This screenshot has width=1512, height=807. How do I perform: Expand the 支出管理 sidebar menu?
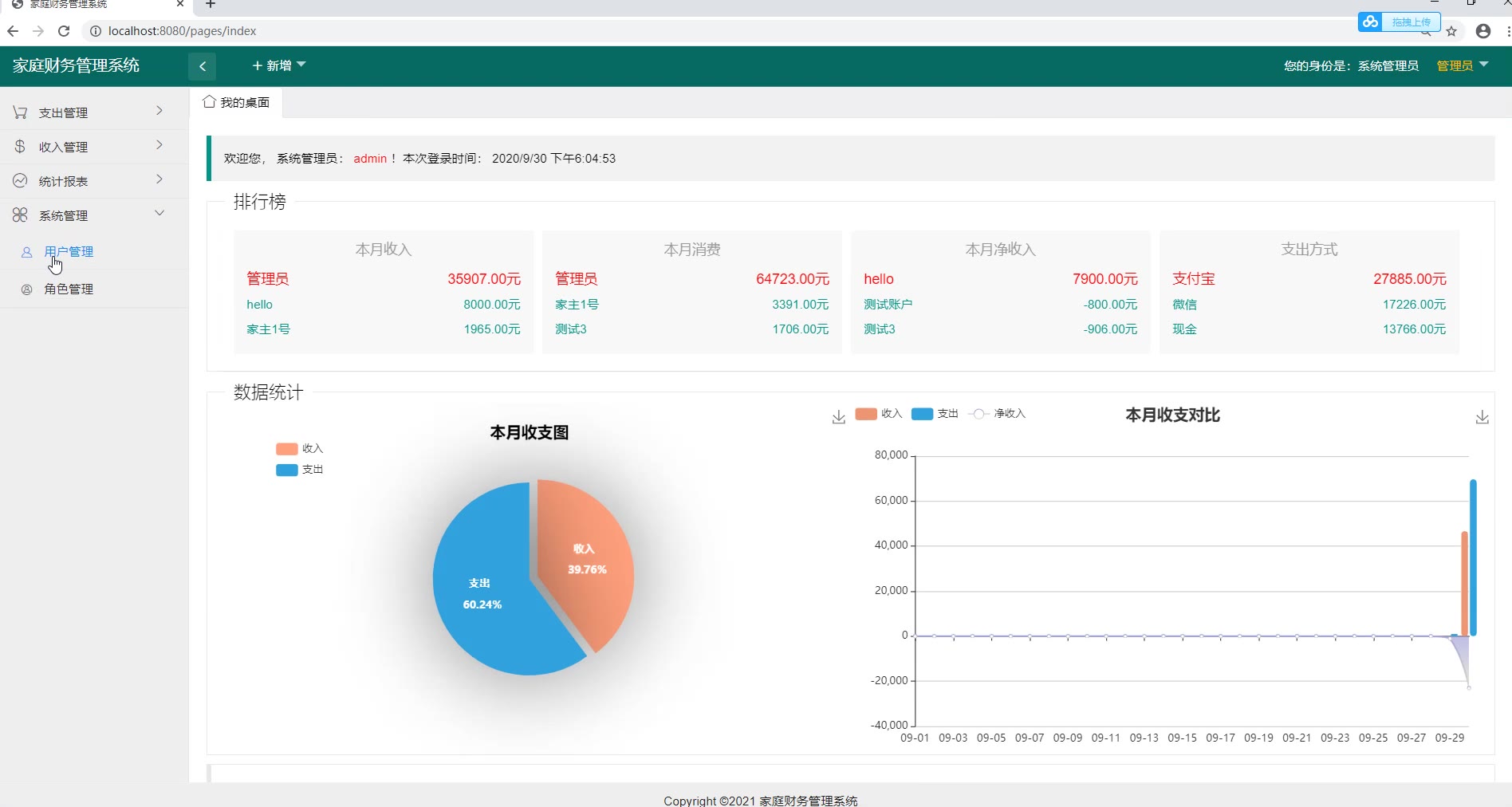coord(94,112)
